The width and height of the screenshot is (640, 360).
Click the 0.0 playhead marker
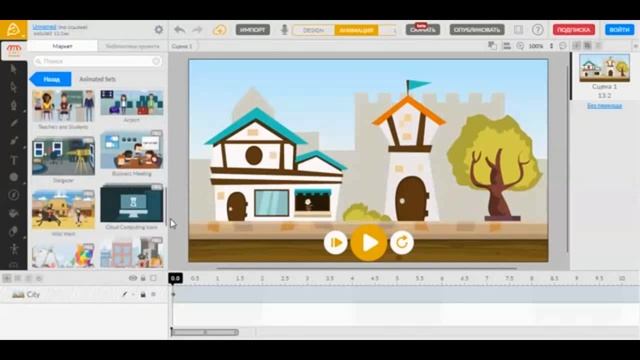(x=175, y=278)
